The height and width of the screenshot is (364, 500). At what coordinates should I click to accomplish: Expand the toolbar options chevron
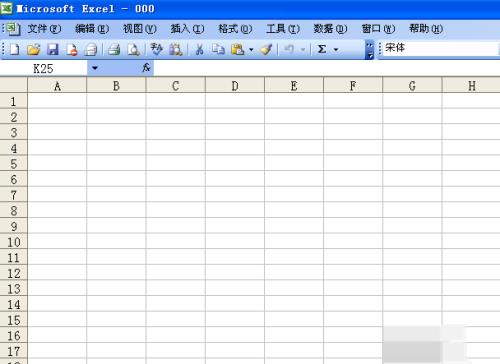(369, 50)
